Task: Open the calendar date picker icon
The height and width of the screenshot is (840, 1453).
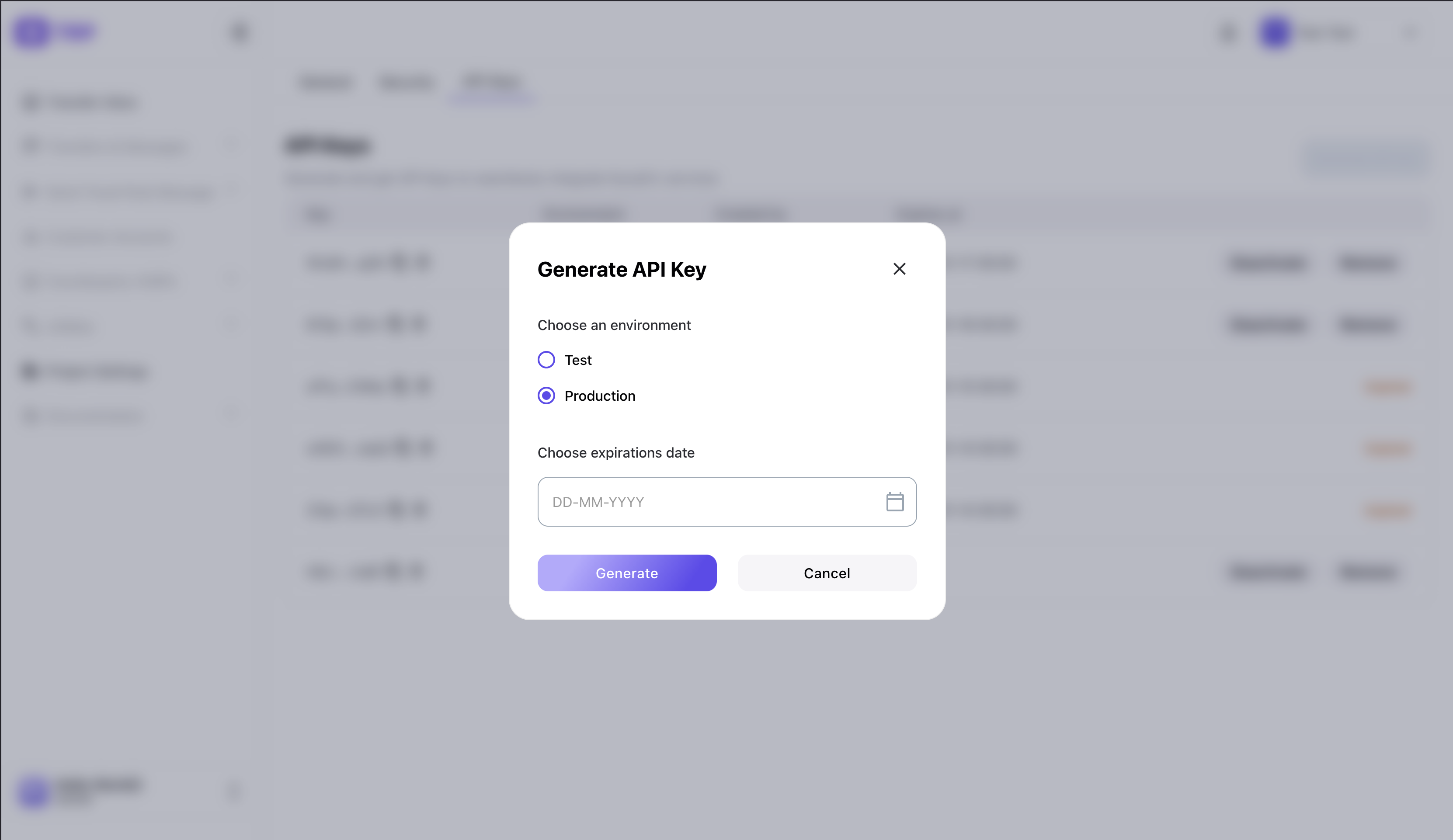Action: (x=894, y=502)
